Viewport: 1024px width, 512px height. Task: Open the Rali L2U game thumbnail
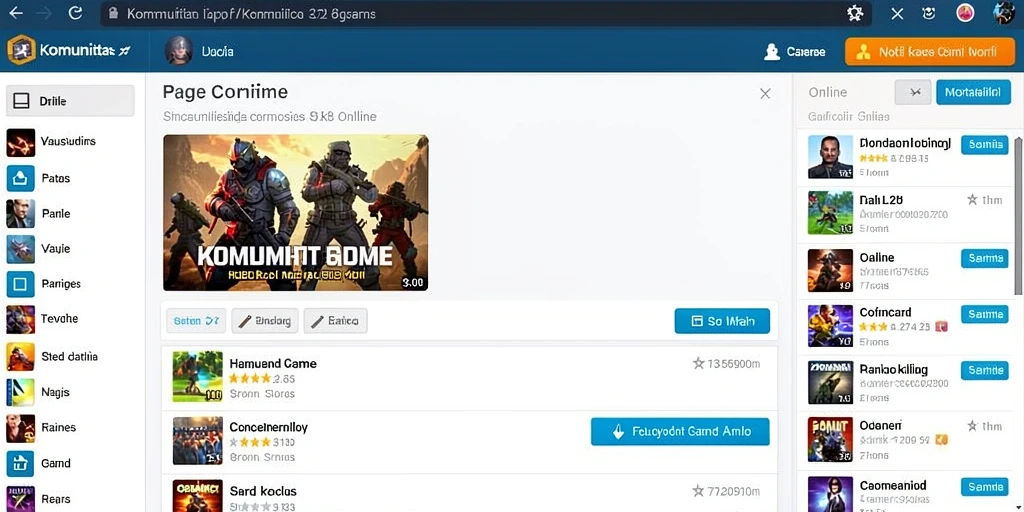click(x=830, y=213)
